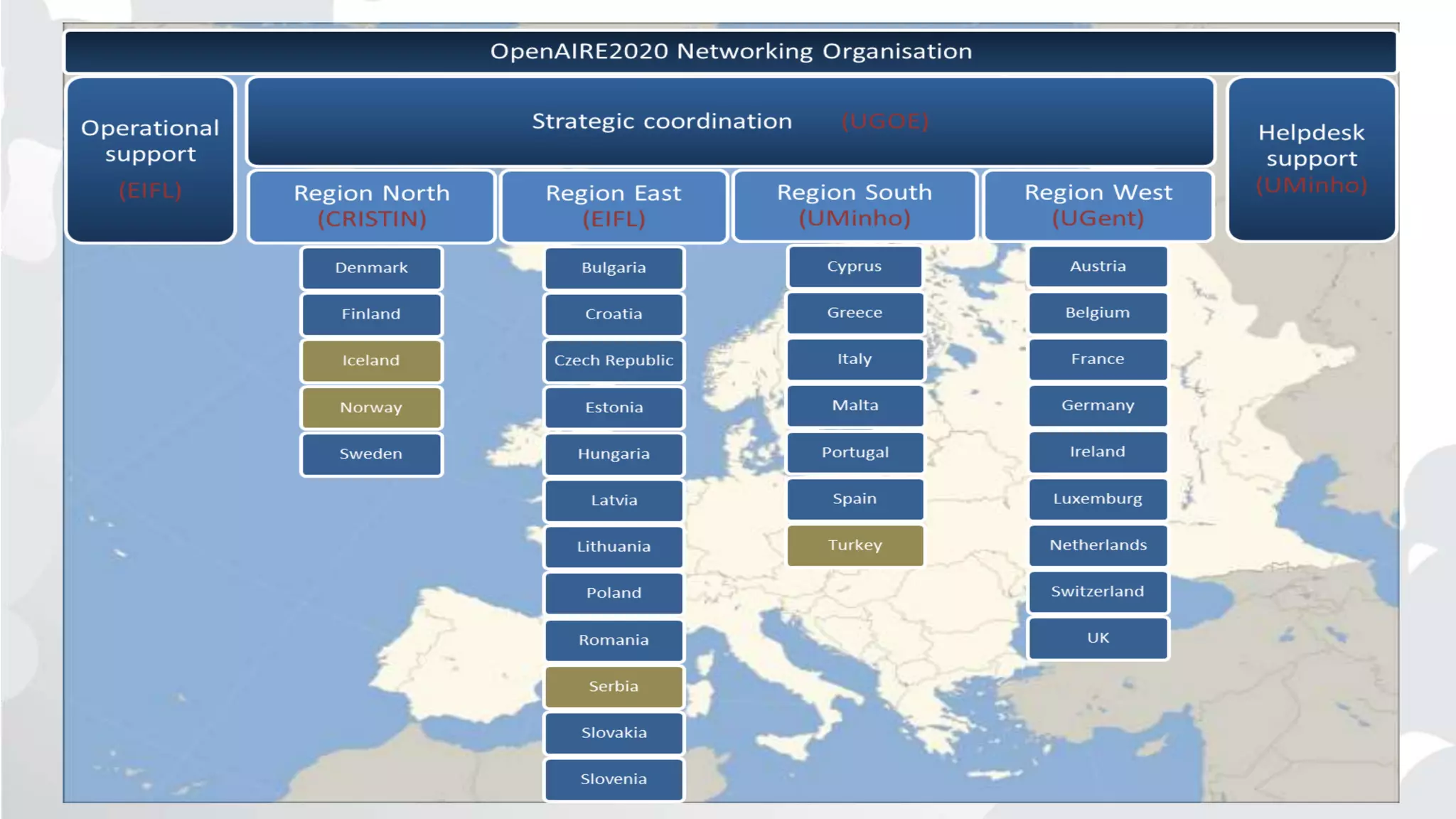Click the Operational support (EIFL) box
The image size is (1456, 819).
pos(150,160)
